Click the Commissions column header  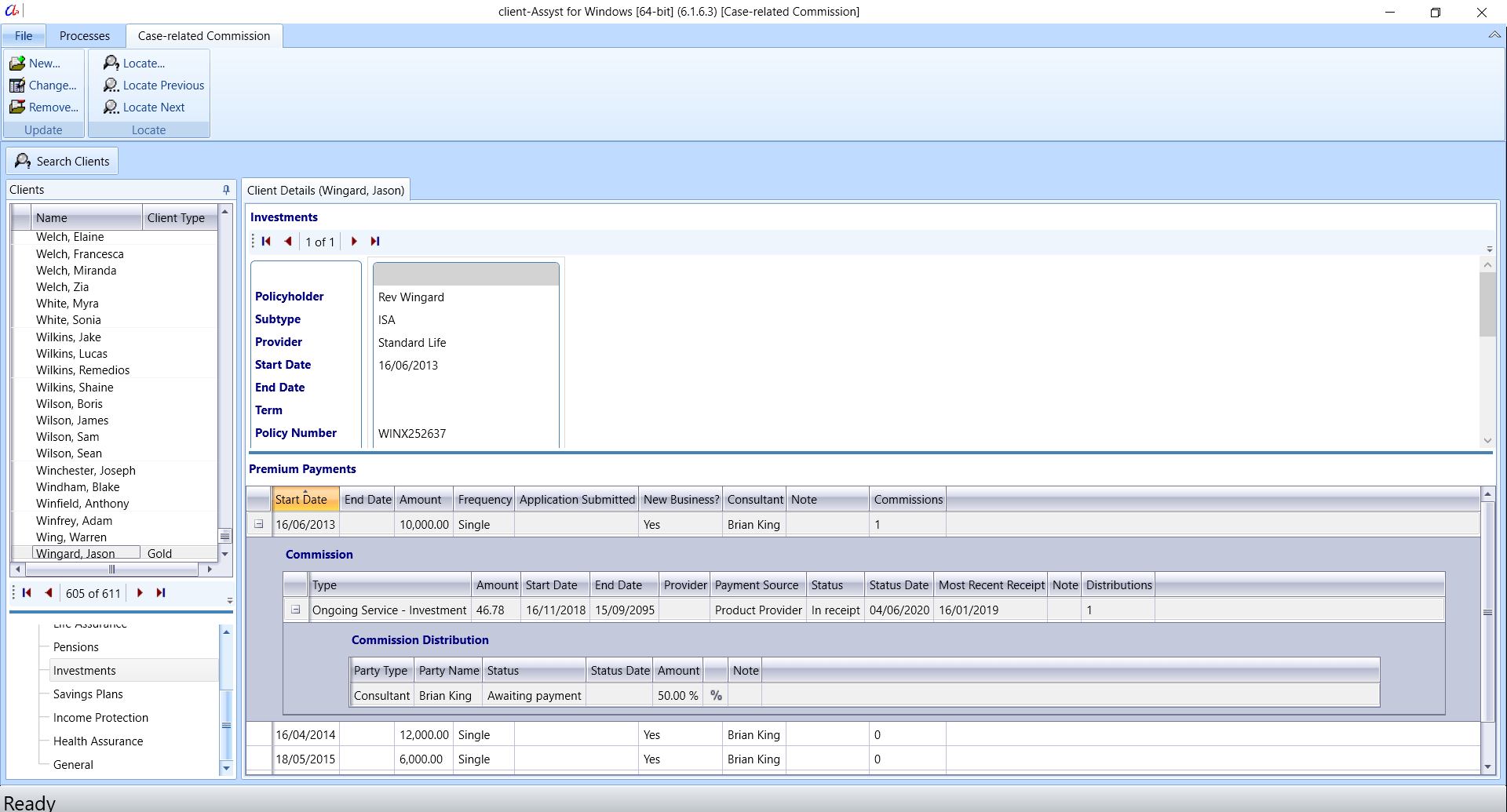[908, 499]
